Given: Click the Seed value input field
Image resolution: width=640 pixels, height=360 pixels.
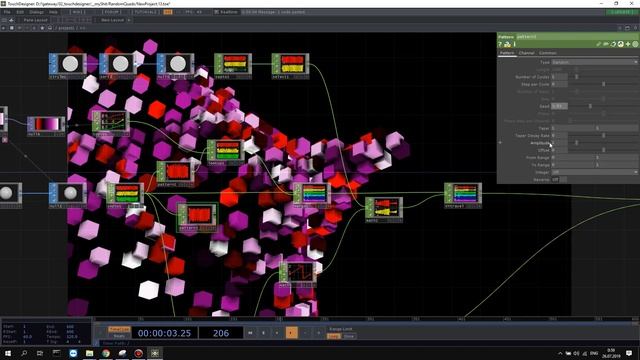Looking at the screenshot, I should [559, 106].
